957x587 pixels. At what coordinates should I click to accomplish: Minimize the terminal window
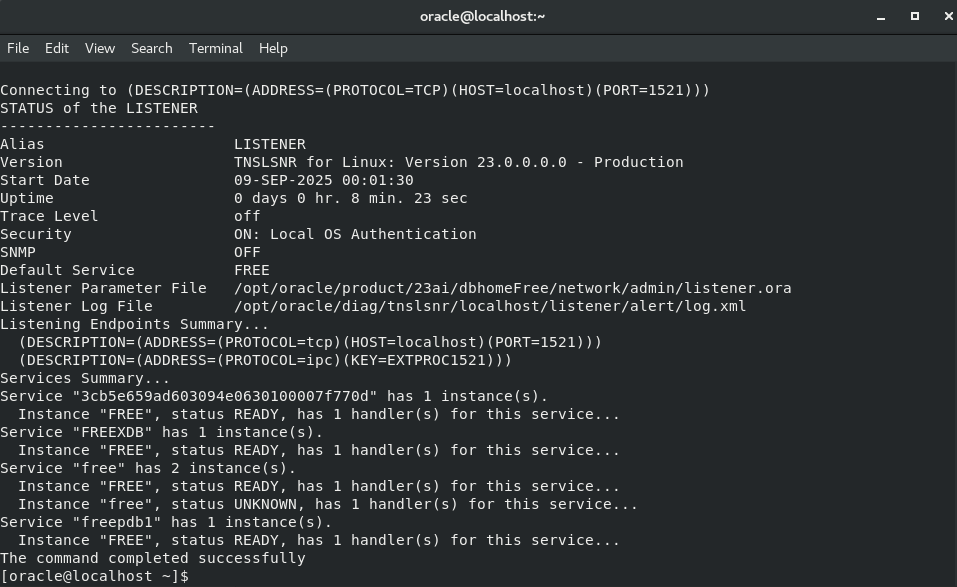coord(881,17)
